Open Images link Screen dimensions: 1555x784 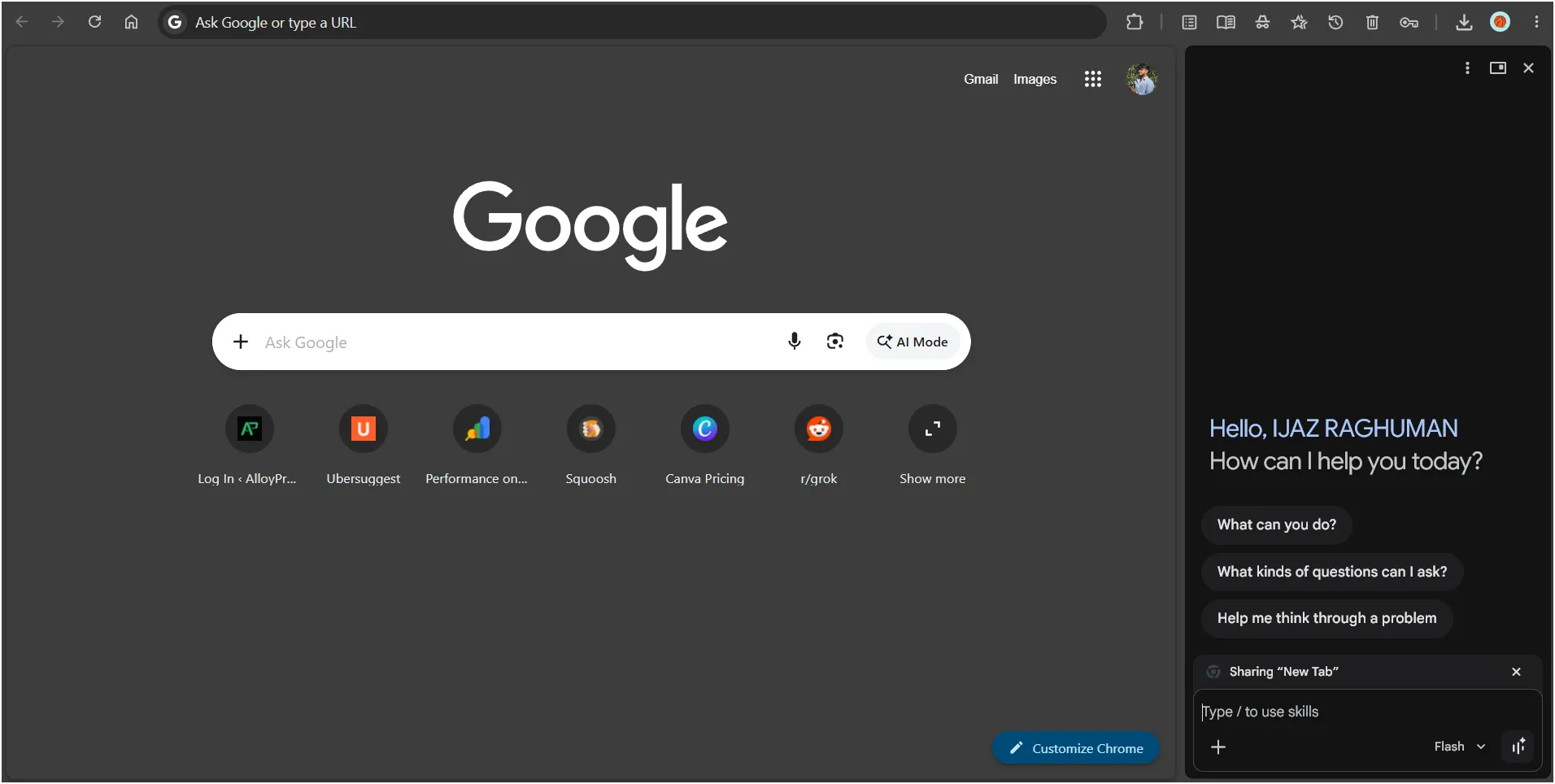click(1034, 79)
